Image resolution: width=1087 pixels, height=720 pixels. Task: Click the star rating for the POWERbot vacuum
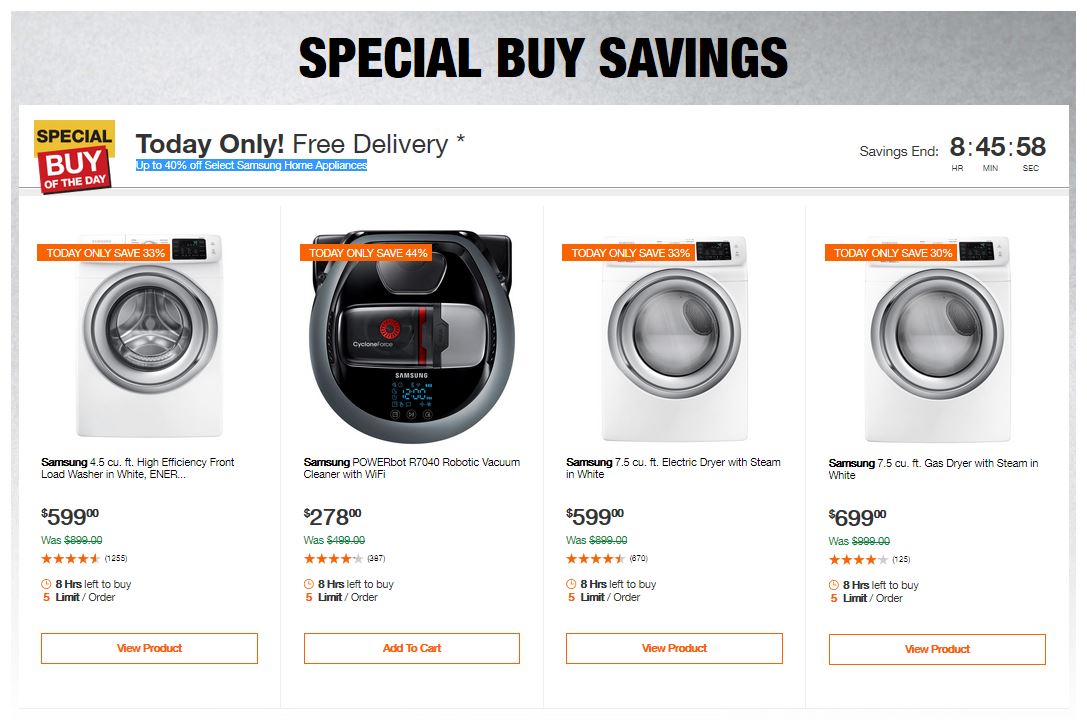click(x=333, y=558)
